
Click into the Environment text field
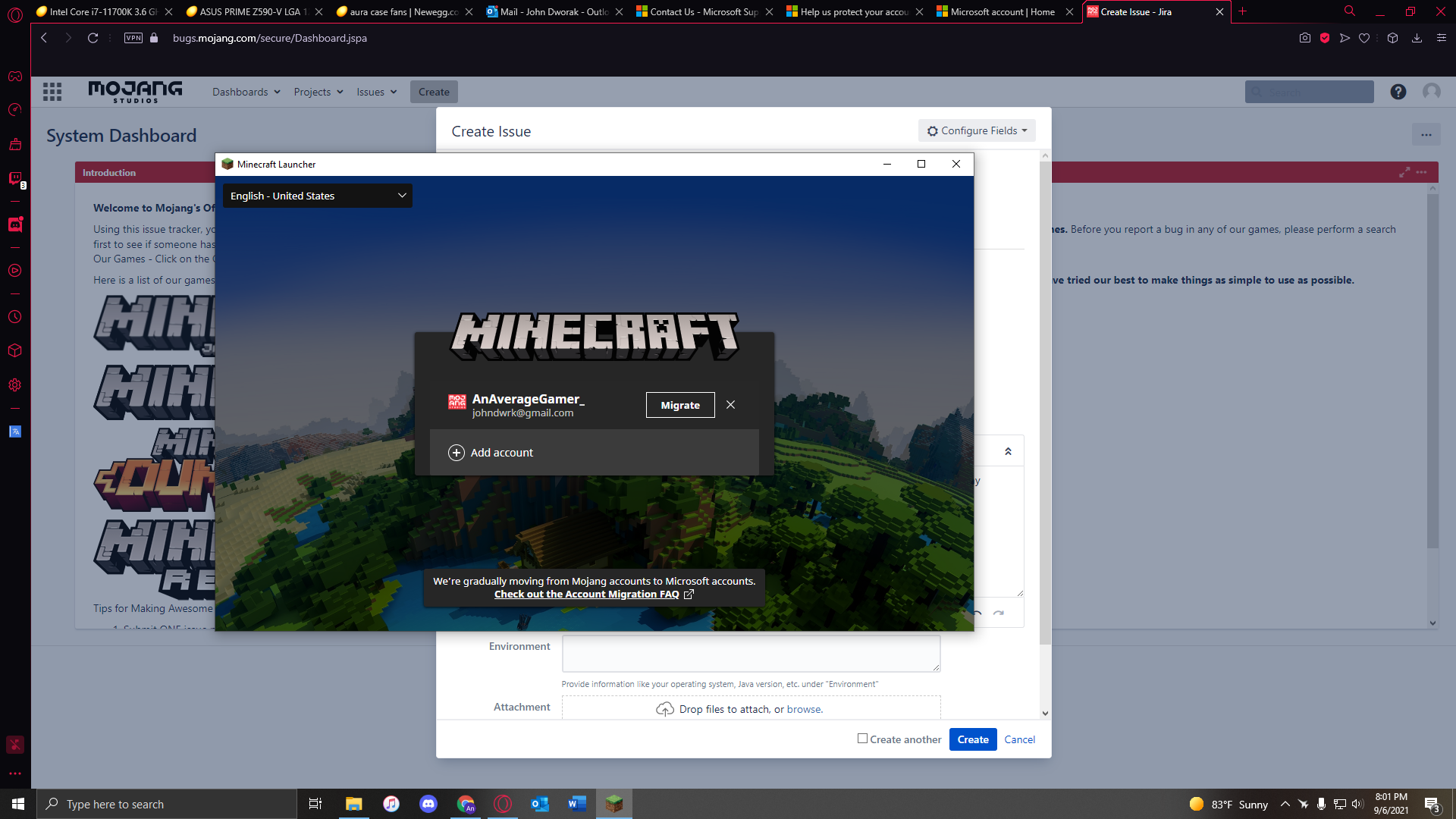750,653
